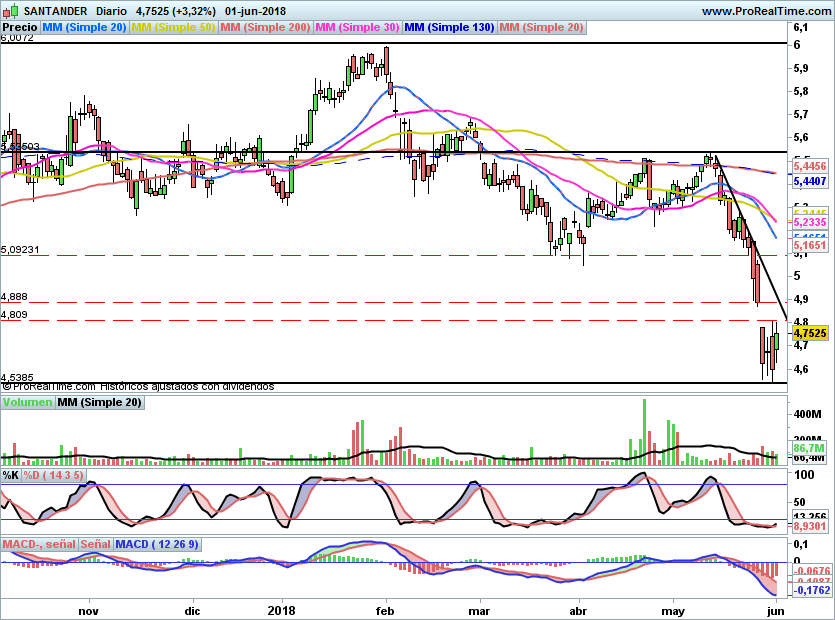Screen dimensions: 835x620
Task: Select the 4,888 support level label
Action: (x=14, y=297)
